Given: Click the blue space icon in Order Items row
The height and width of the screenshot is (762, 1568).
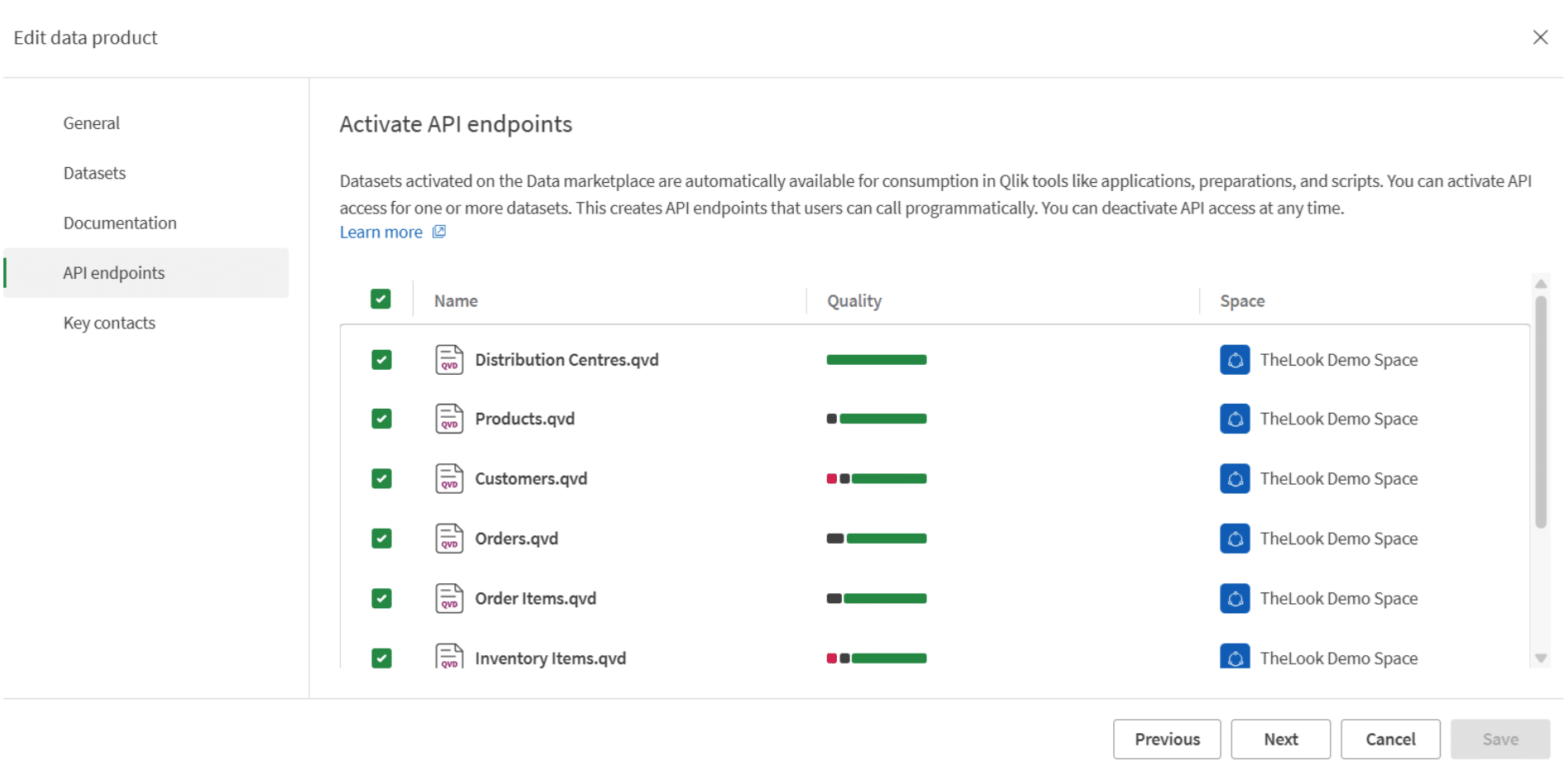Looking at the screenshot, I should coord(1234,598).
